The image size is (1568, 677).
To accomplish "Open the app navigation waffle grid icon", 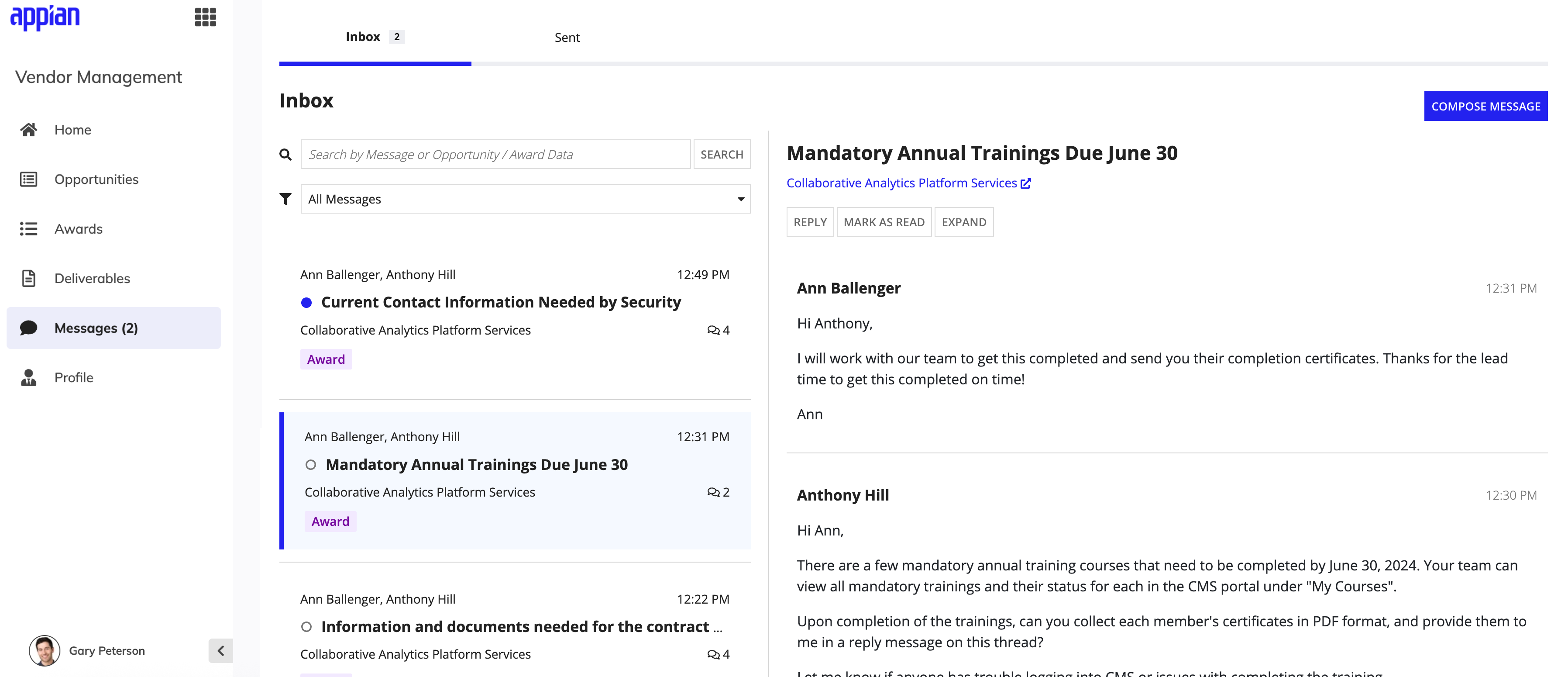I will pyautogui.click(x=206, y=17).
